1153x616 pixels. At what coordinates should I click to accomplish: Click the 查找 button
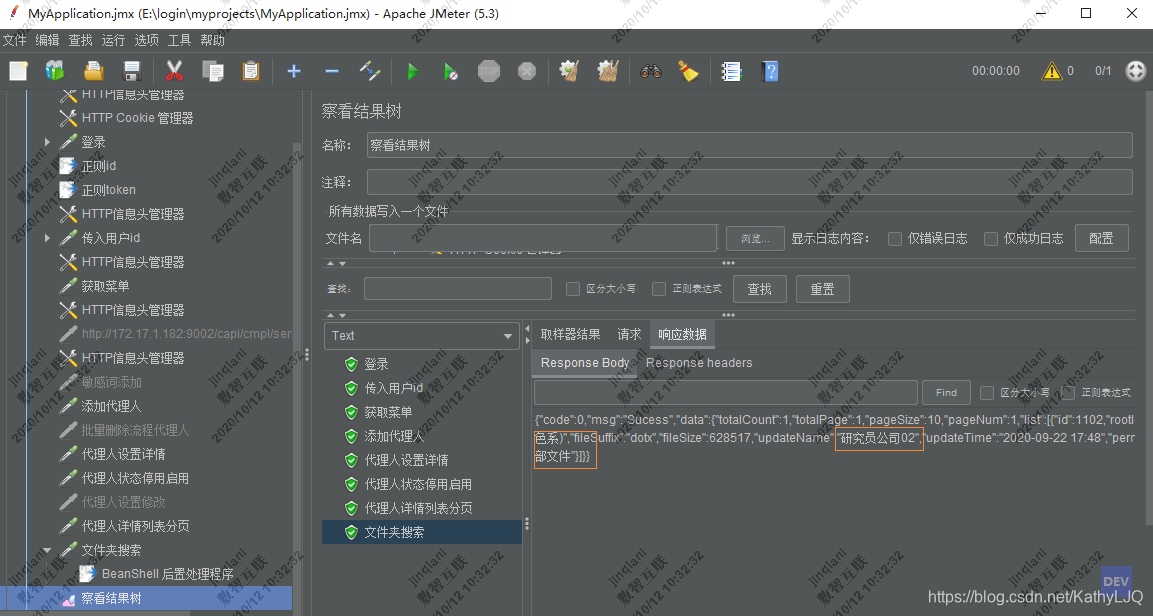click(x=760, y=289)
